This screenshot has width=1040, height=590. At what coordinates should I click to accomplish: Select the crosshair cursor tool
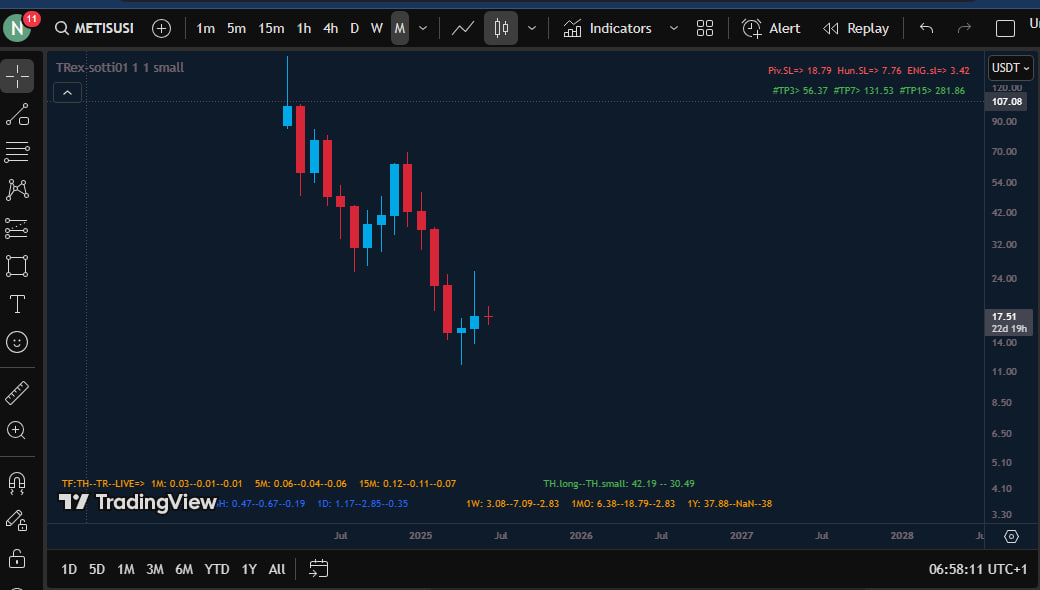17,76
